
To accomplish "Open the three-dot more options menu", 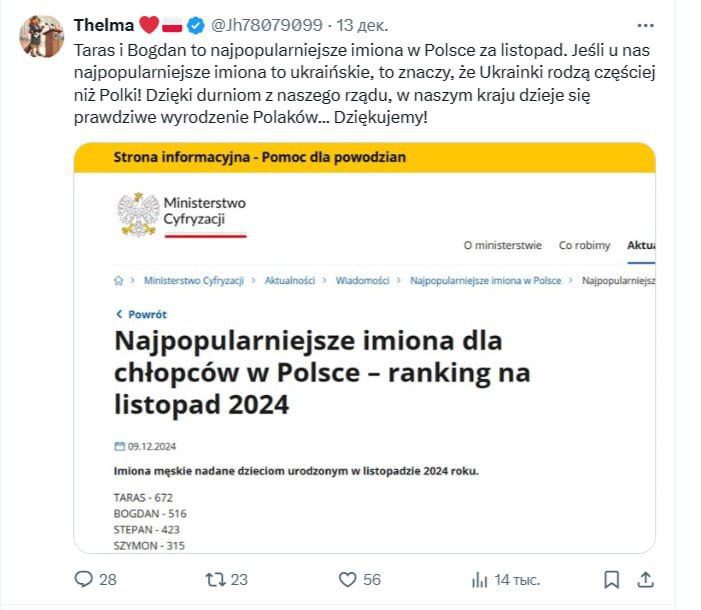I will (x=645, y=24).
